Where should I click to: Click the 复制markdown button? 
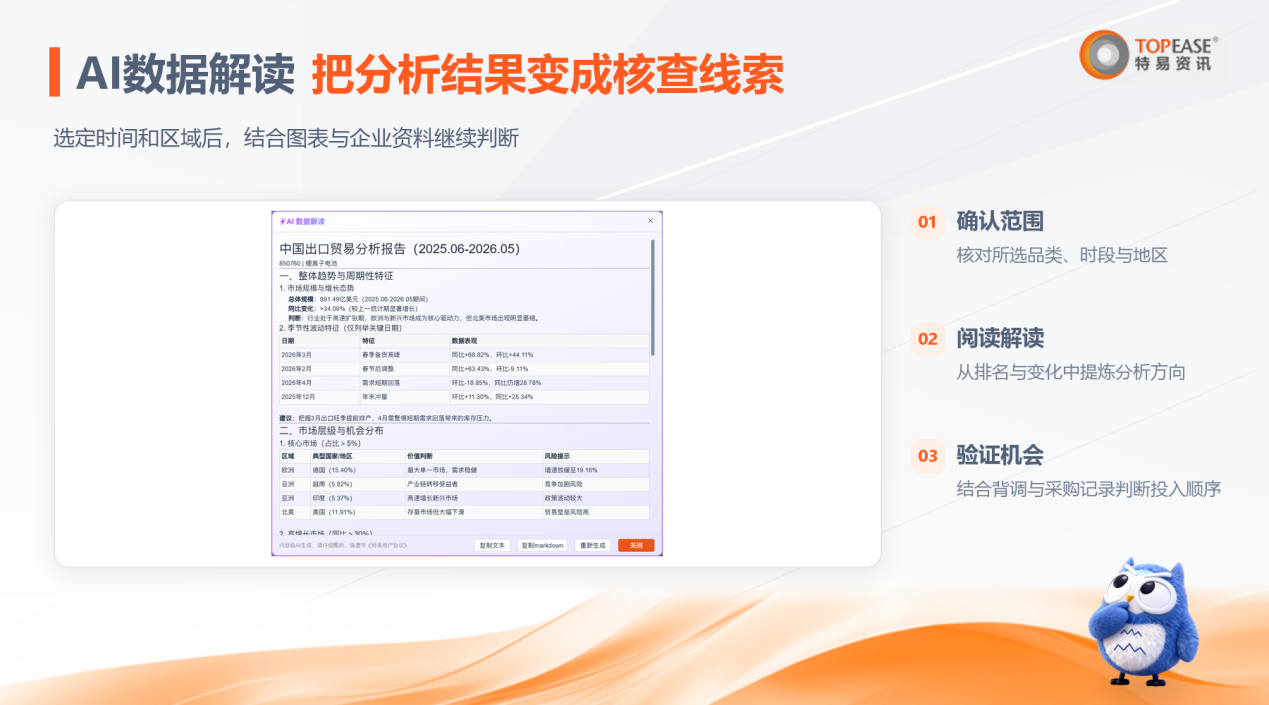[542, 545]
